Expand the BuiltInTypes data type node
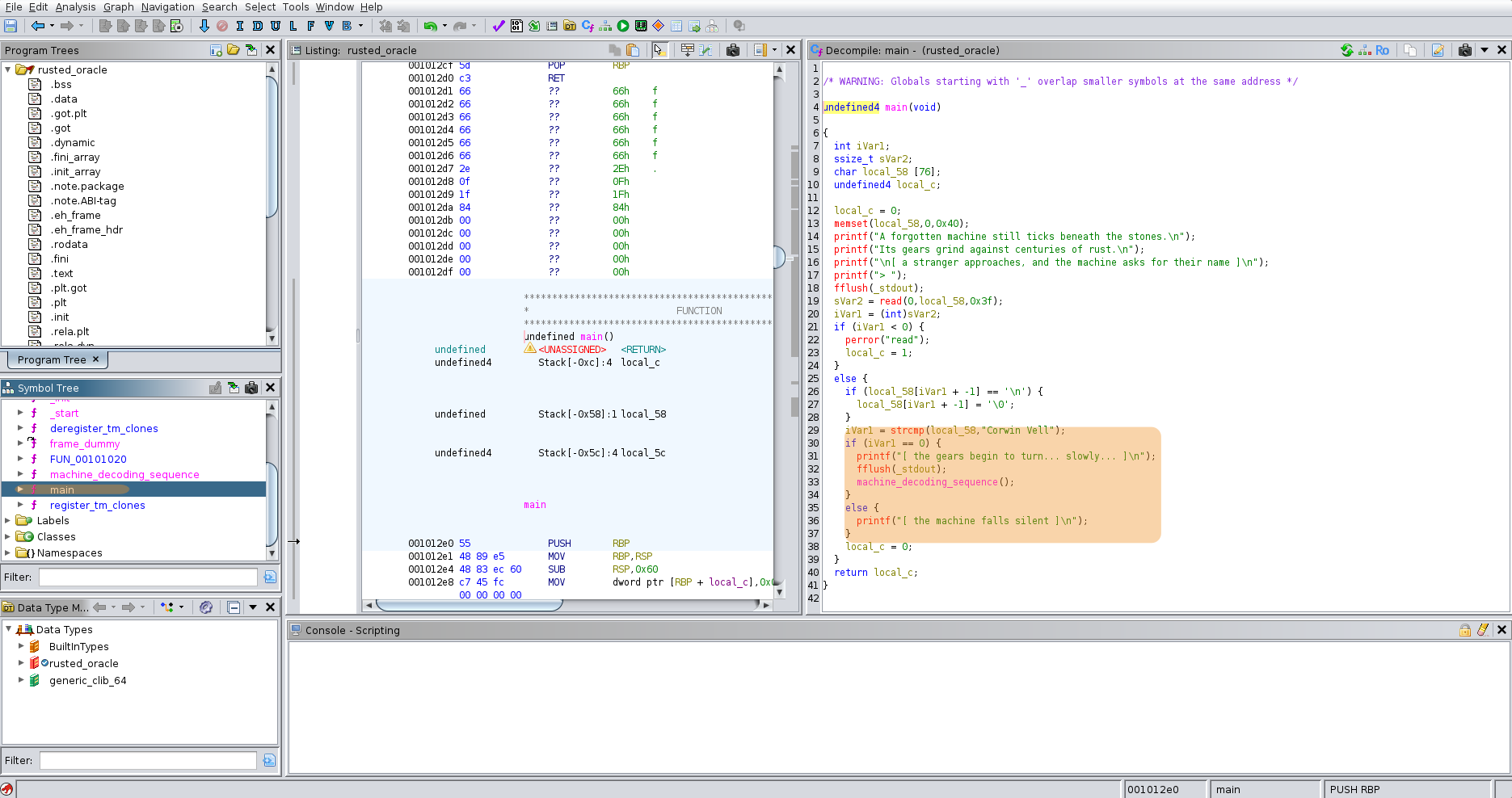 click(21, 646)
